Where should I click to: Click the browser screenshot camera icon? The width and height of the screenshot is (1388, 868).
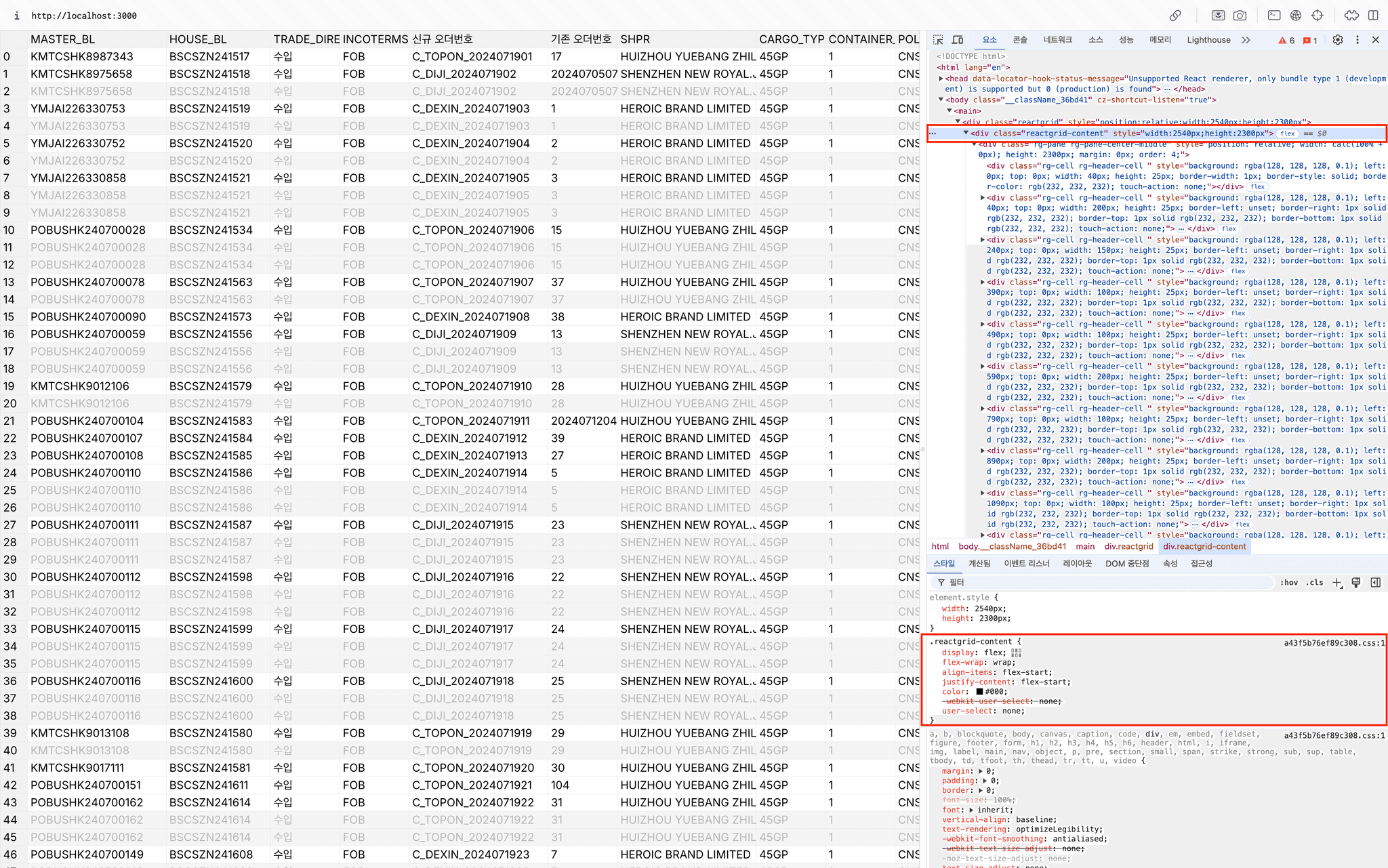[1240, 16]
